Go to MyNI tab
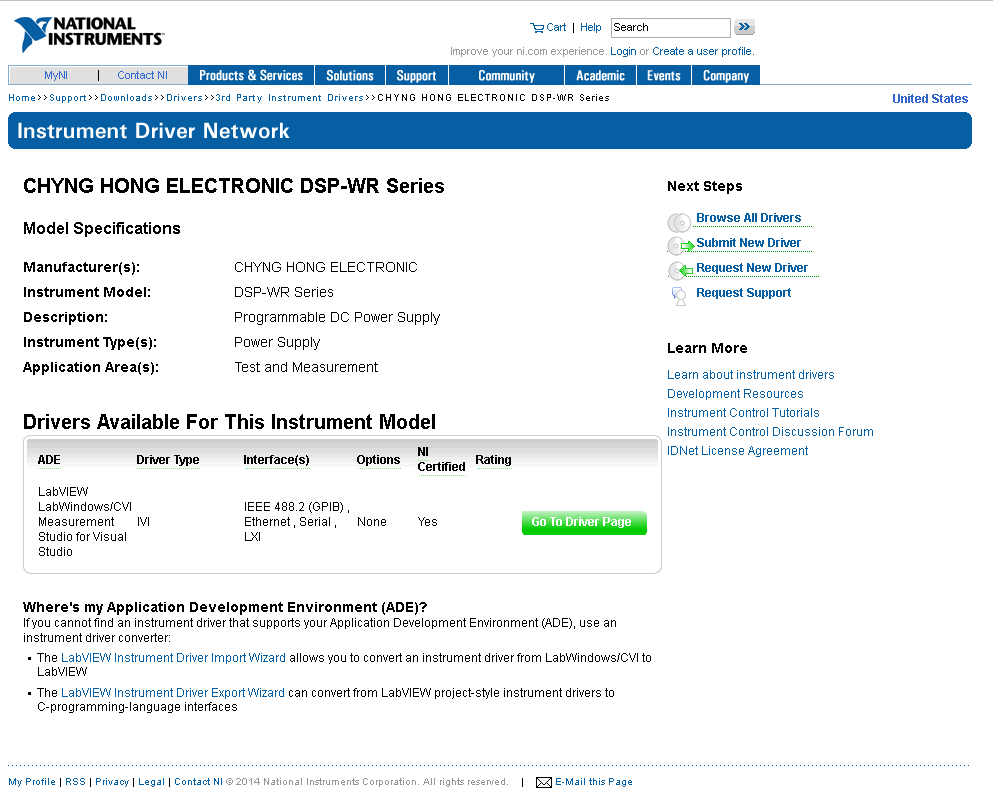This screenshot has width=993, height=806. click(x=56, y=75)
